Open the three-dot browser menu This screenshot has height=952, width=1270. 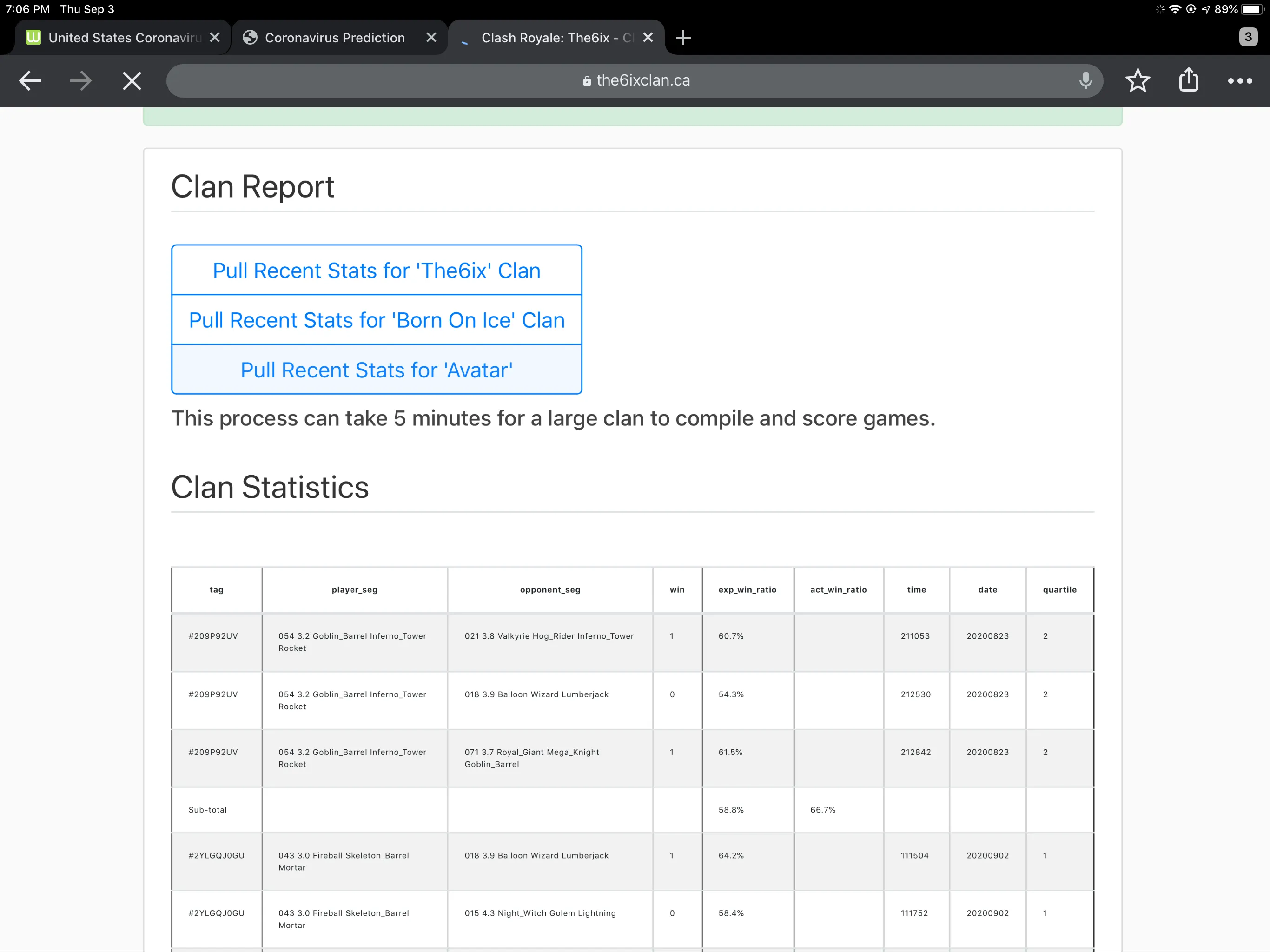(1240, 81)
